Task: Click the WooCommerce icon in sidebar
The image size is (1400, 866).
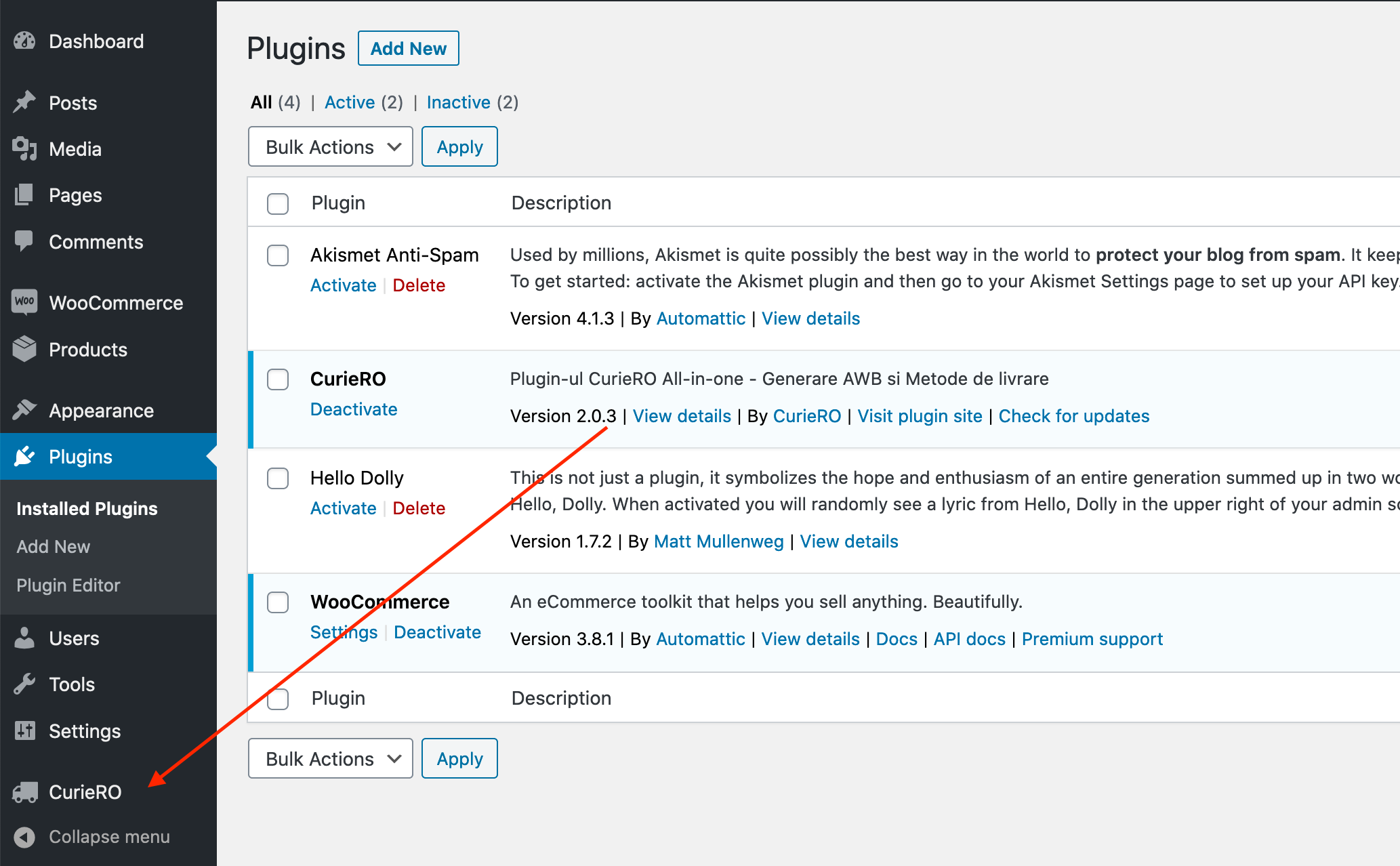Action: tap(24, 302)
